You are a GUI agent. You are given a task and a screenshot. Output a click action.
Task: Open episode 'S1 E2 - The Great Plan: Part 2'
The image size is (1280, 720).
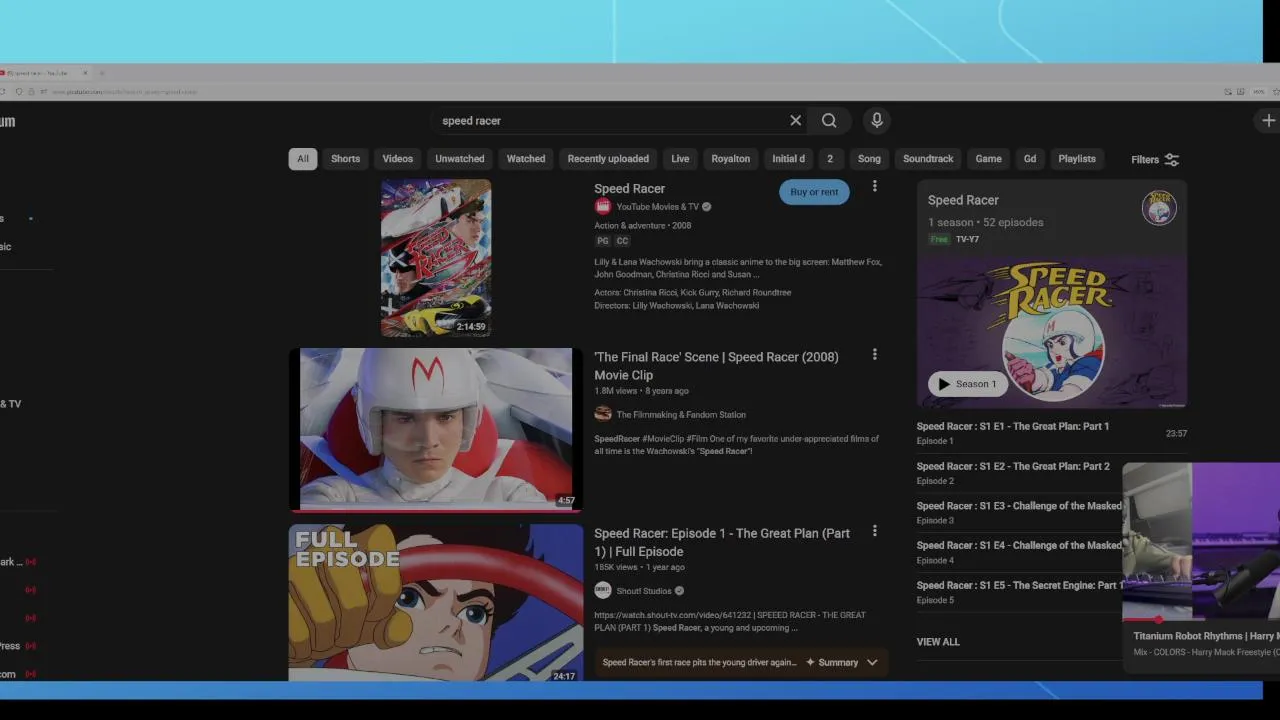click(x=1012, y=466)
